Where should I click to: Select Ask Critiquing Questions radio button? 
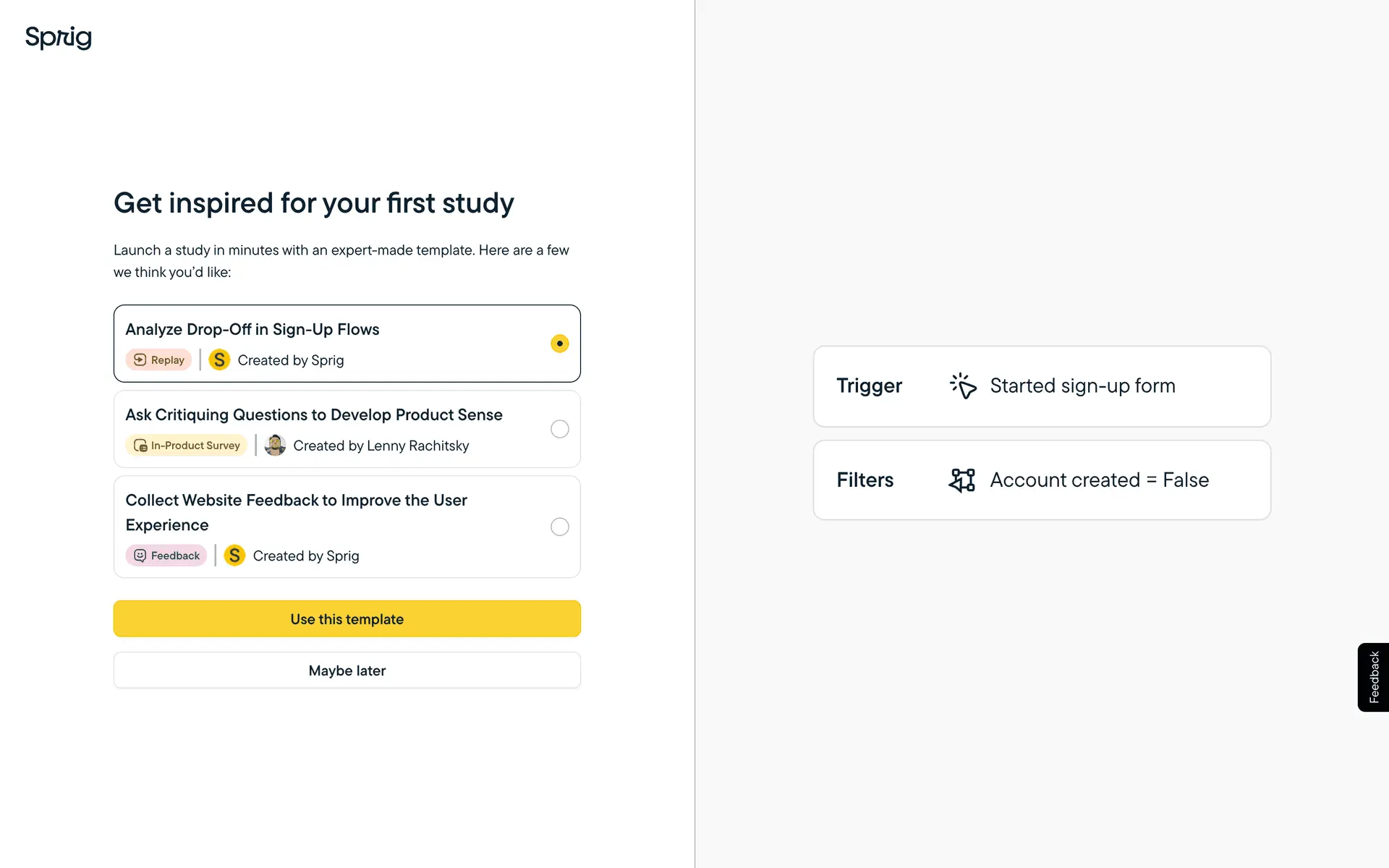tap(559, 429)
